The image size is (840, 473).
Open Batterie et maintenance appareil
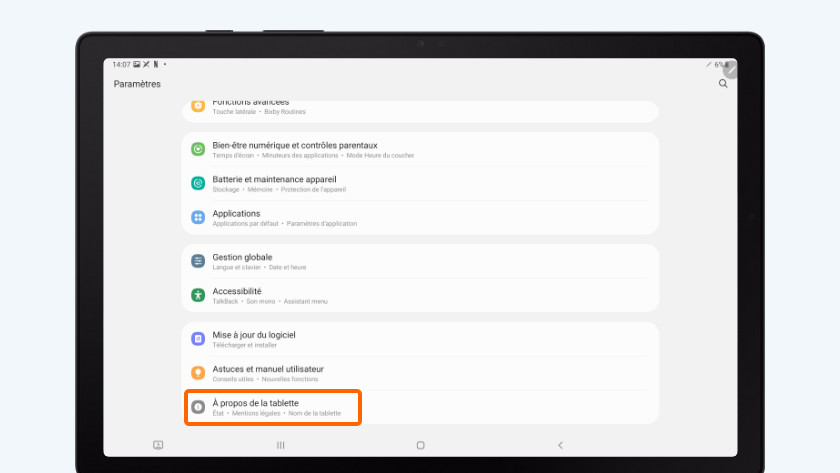point(420,184)
